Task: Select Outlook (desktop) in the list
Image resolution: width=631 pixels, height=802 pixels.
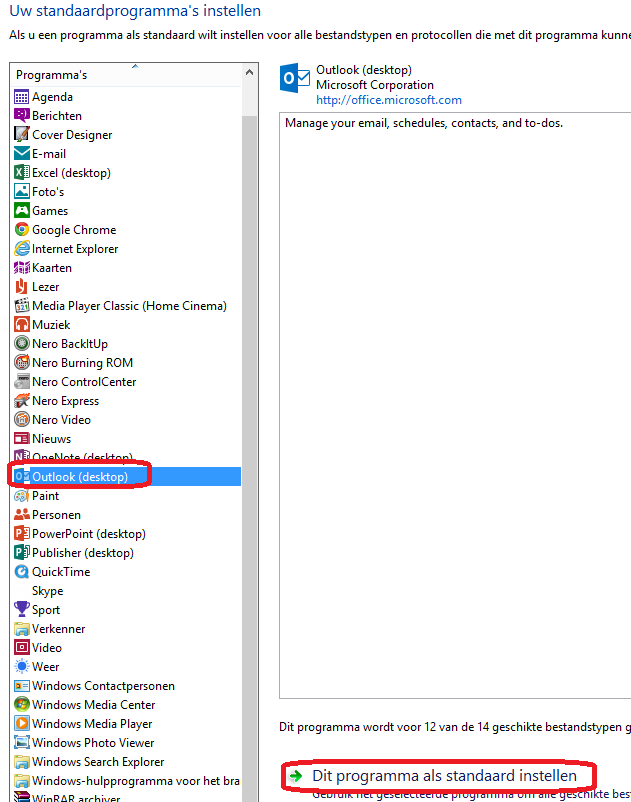Action: (126, 476)
